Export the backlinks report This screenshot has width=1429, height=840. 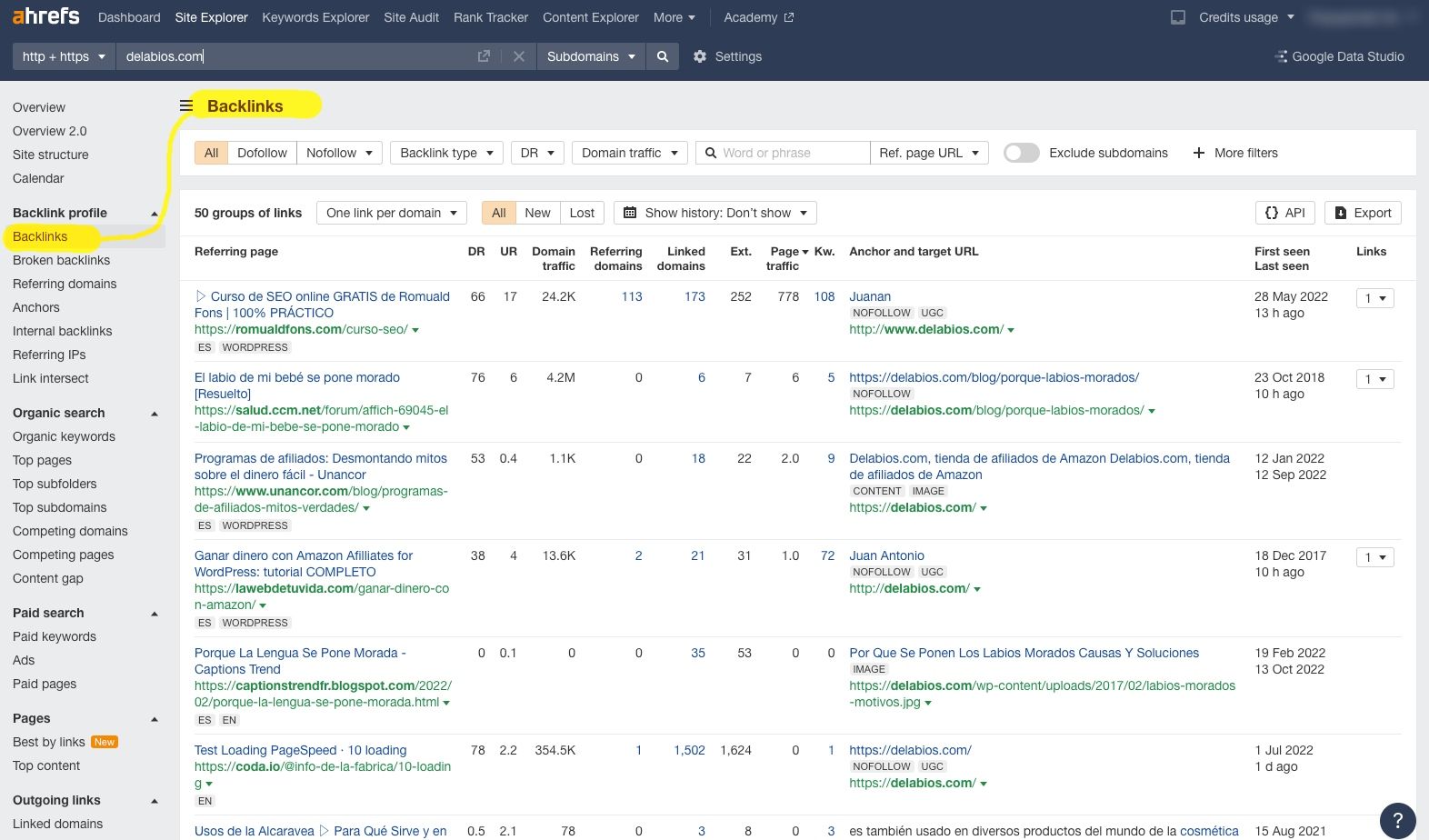coord(1363,213)
